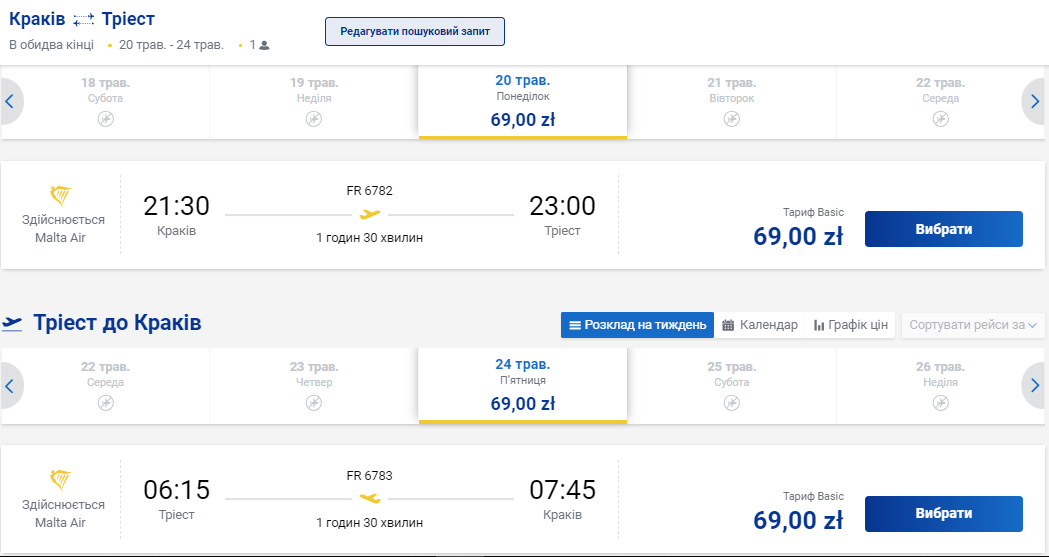The width and height of the screenshot is (1049, 557).
Task: Show next outbound dates with right arrow
Action: pos(1035,101)
